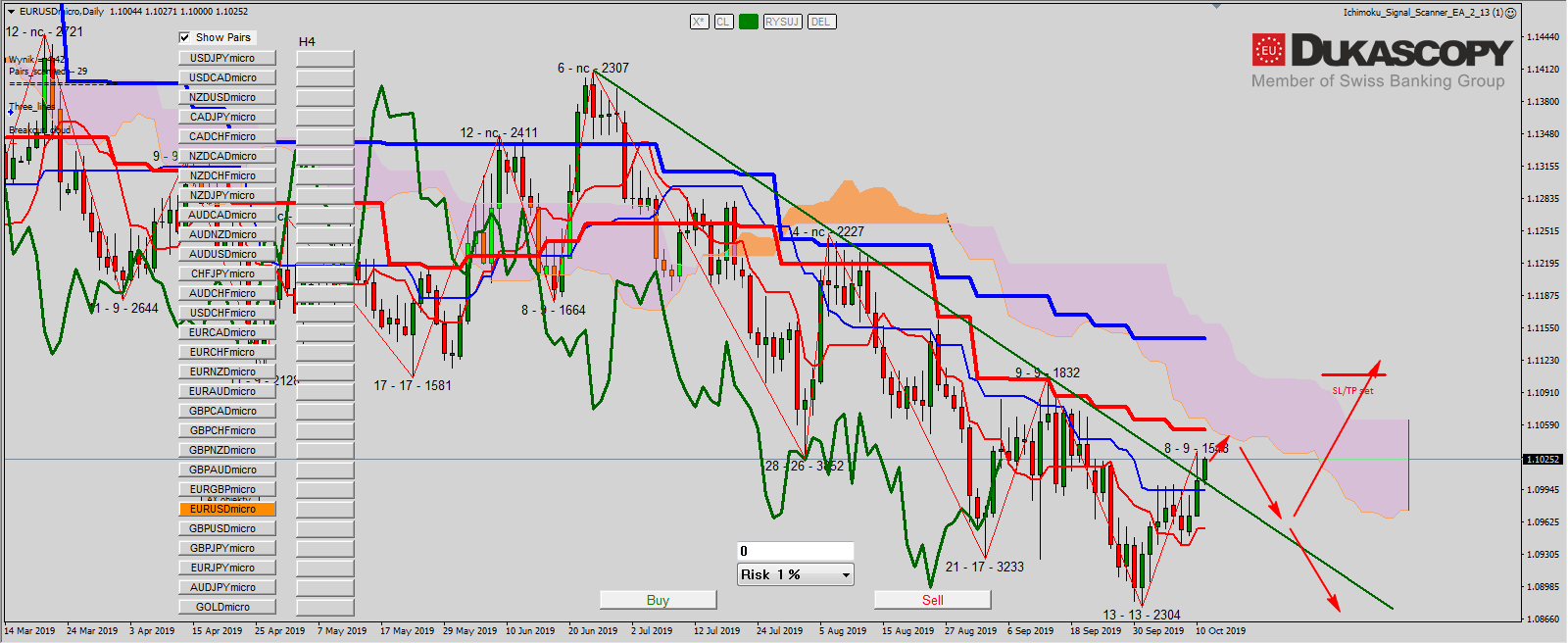Image resolution: width=1568 pixels, height=643 pixels.
Task: Click the Buy button
Action: coord(658,600)
